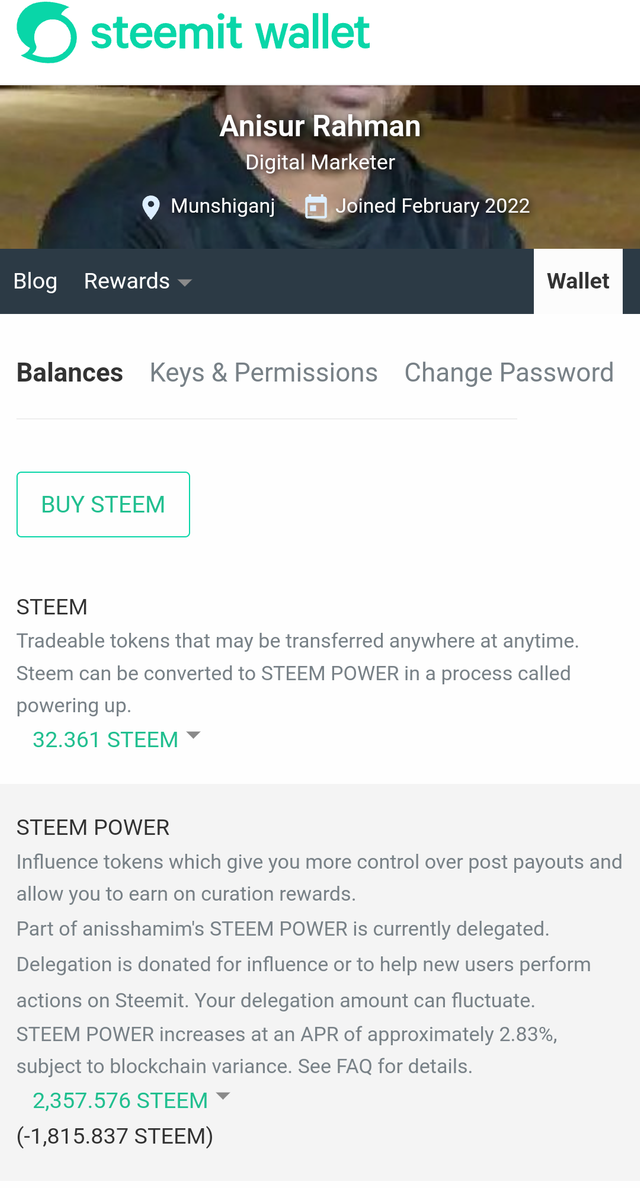The image size is (640, 1188).
Task: Open Keys & Permissions
Action: point(263,373)
